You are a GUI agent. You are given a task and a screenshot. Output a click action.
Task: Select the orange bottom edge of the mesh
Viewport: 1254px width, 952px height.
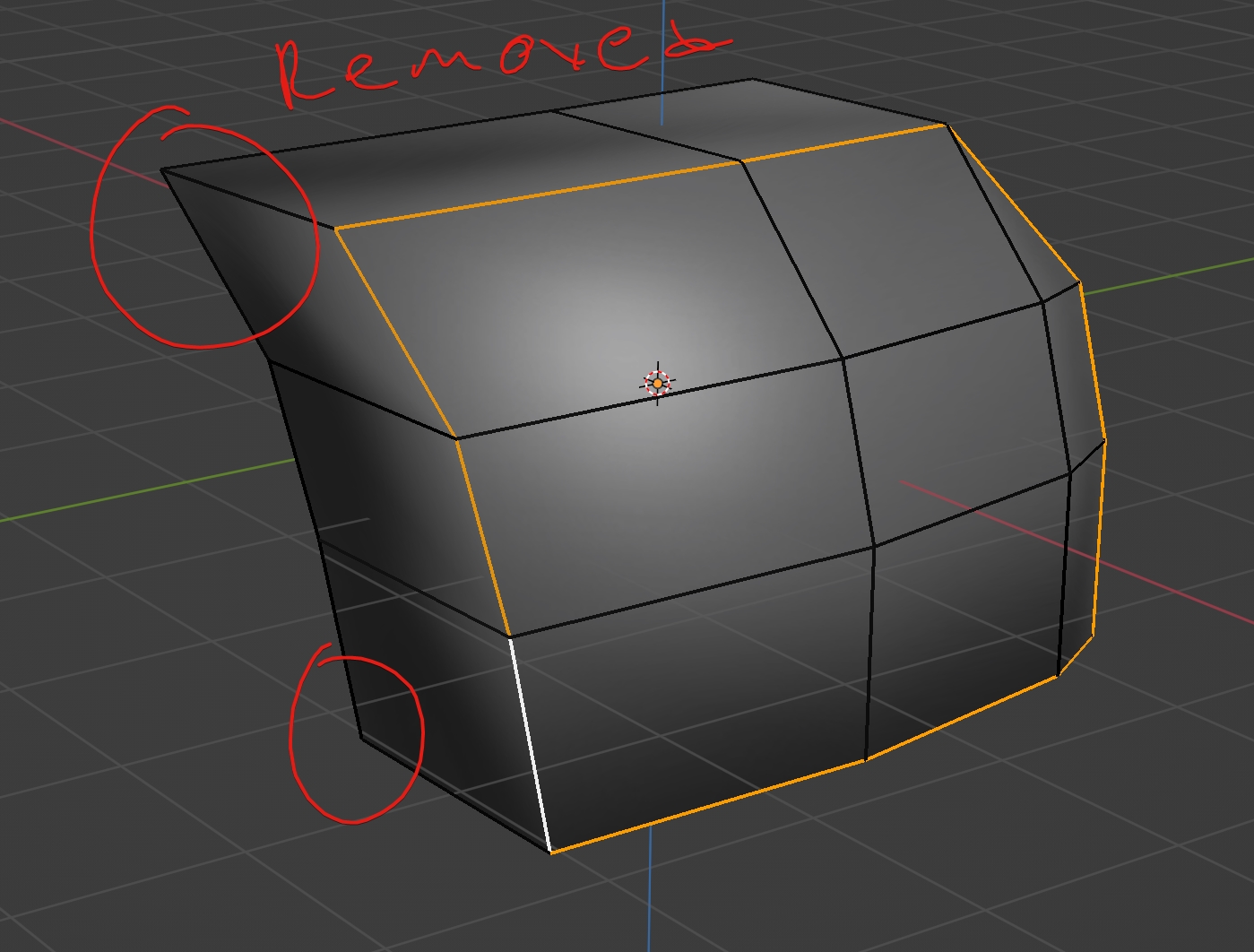pos(804,763)
